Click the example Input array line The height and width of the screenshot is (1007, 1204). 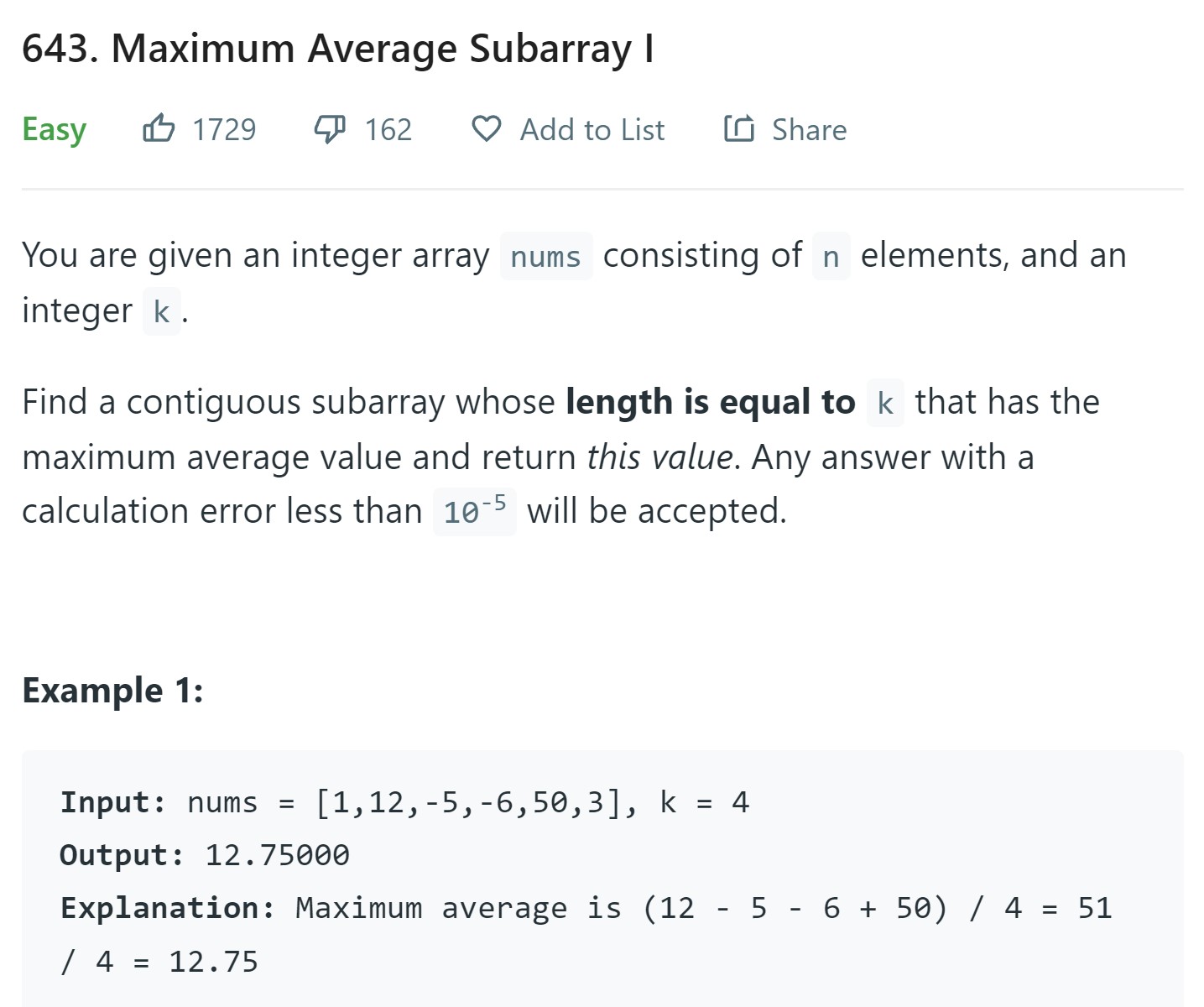[404, 802]
